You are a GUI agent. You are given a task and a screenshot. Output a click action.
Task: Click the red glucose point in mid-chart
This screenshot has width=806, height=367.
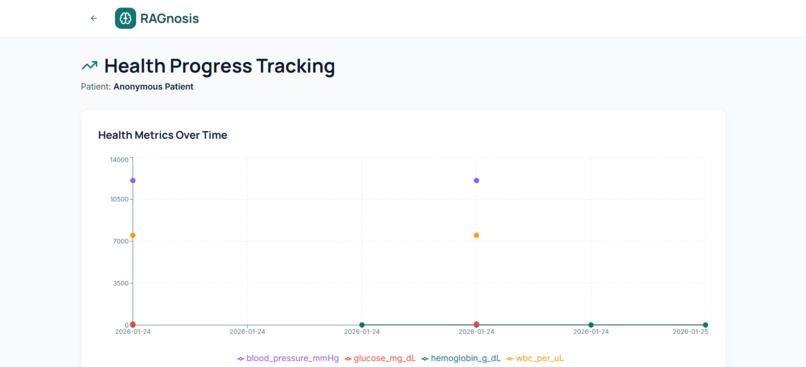(x=477, y=324)
